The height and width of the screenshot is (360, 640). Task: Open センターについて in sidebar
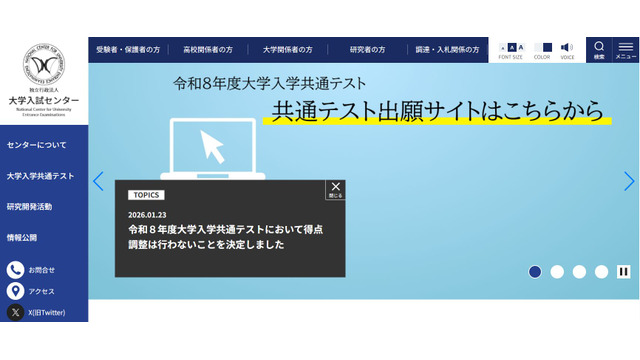(x=37, y=145)
